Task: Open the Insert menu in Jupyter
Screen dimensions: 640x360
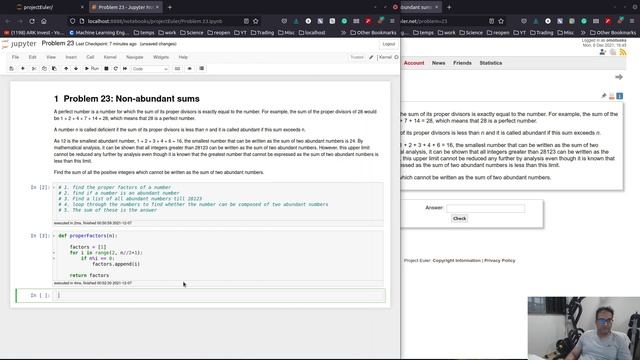Action: click(x=71, y=57)
